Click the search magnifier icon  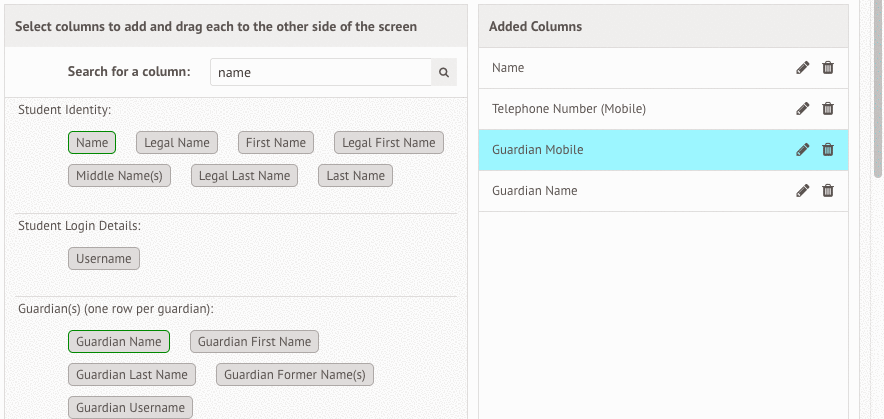tap(445, 73)
